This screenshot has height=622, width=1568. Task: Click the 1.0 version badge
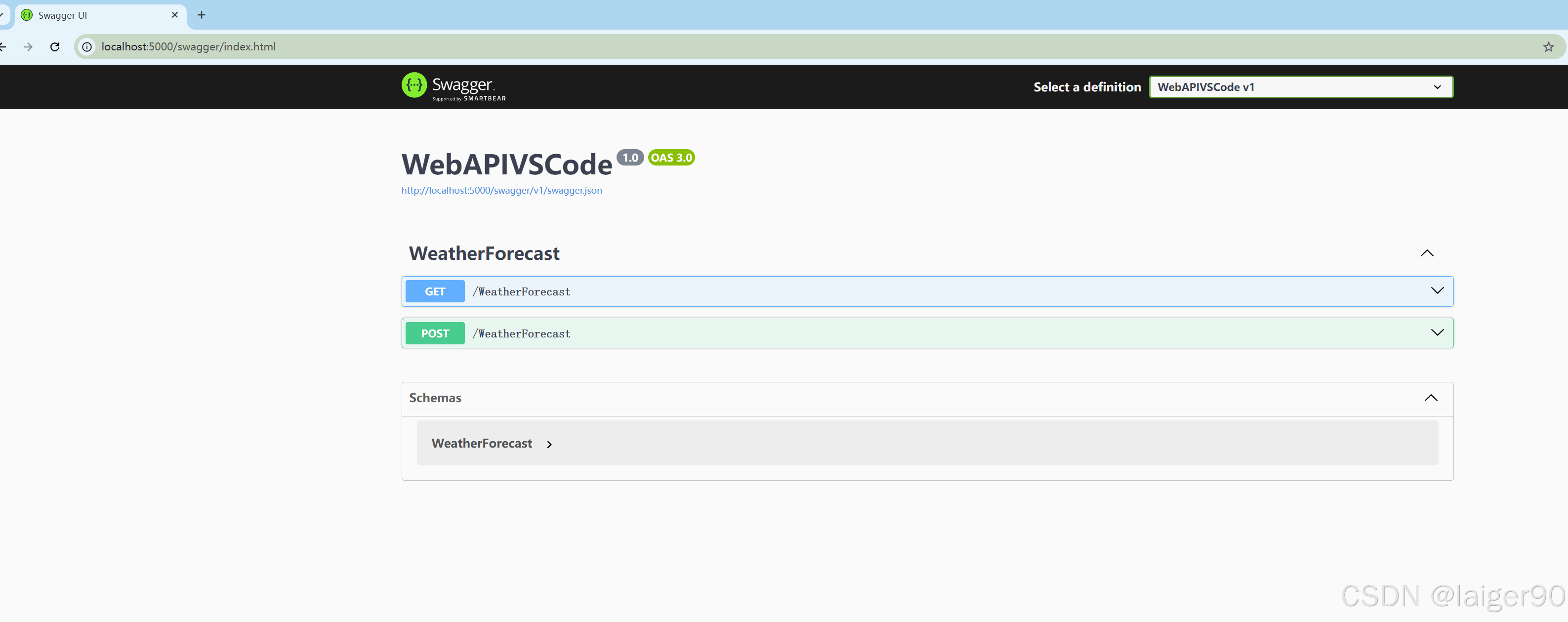629,158
